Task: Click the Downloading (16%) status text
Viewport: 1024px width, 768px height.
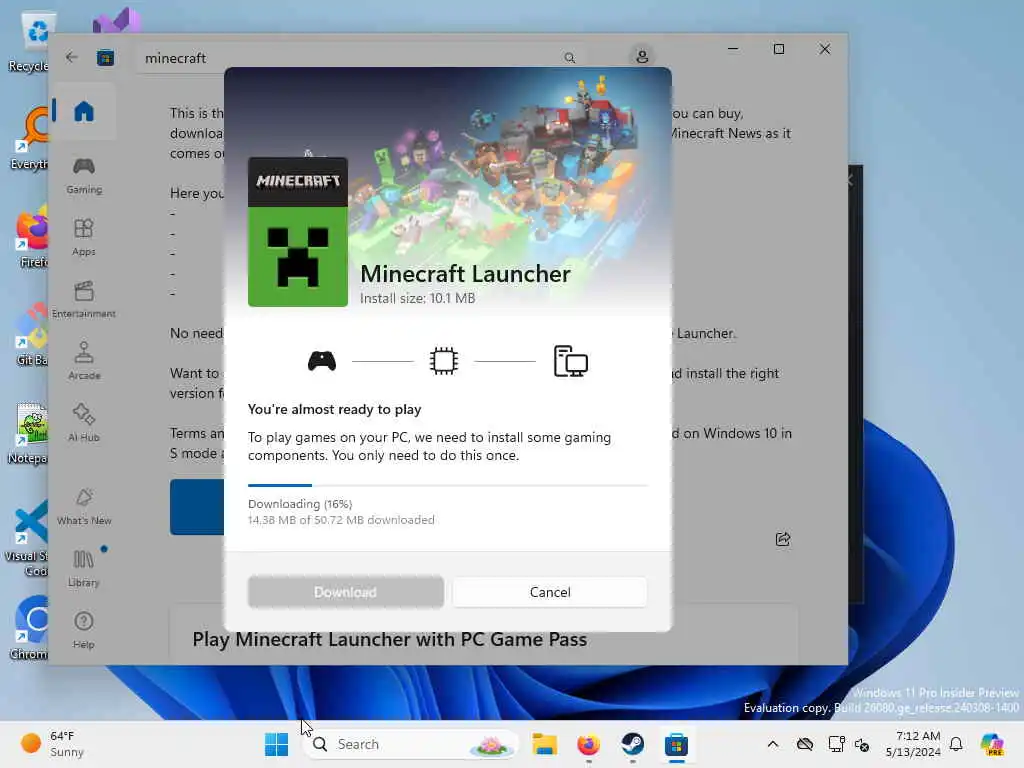Action: (x=300, y=504)
